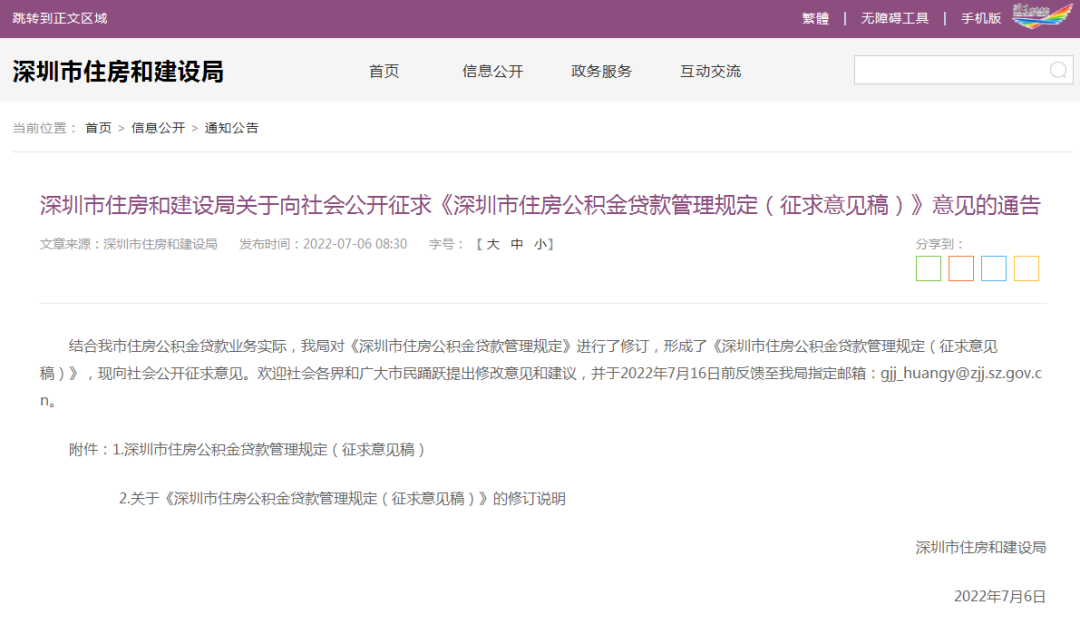Click 深圳市住房和建设局 site title
The height and width of the screenshot is (624, 1080).
118,71
